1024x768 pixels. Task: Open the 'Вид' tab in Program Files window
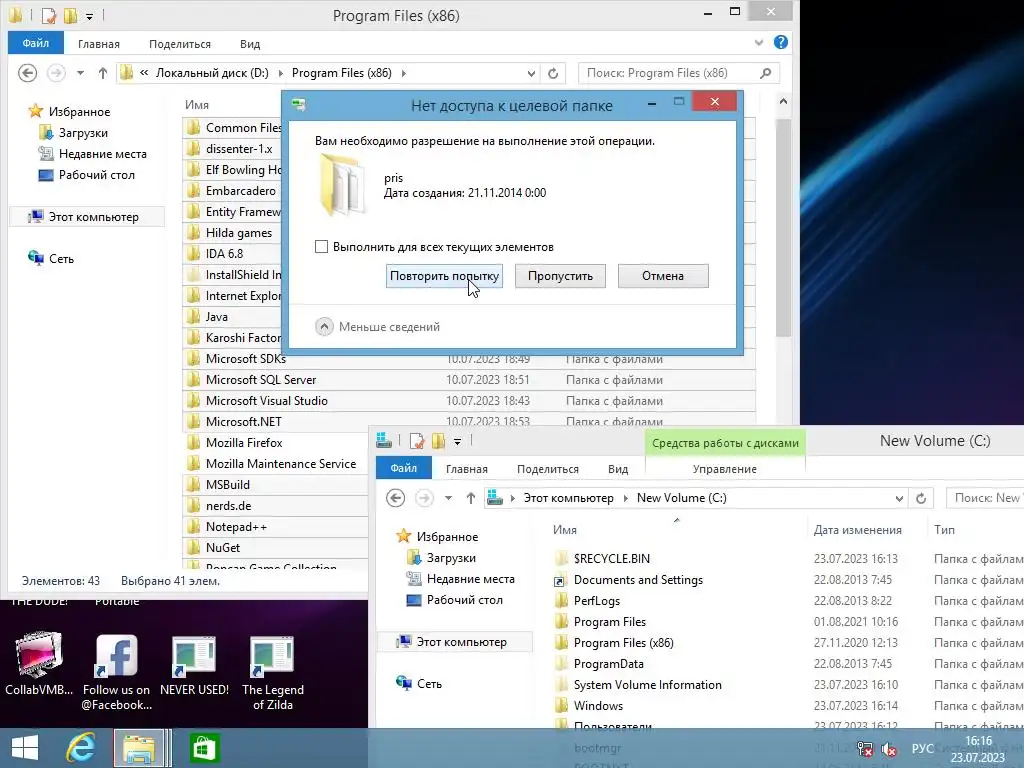tap(249, 44)
